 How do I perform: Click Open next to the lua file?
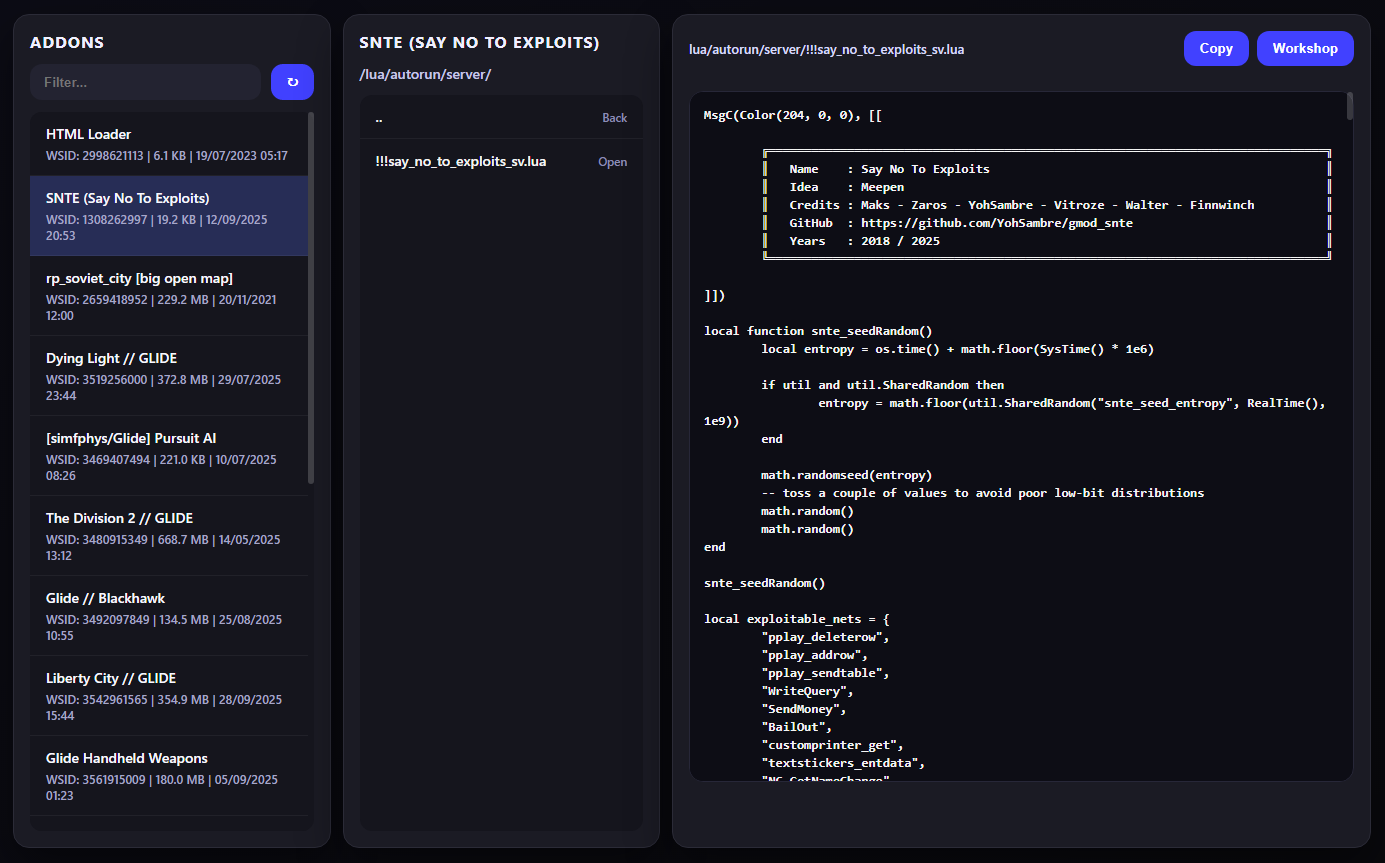612,162
